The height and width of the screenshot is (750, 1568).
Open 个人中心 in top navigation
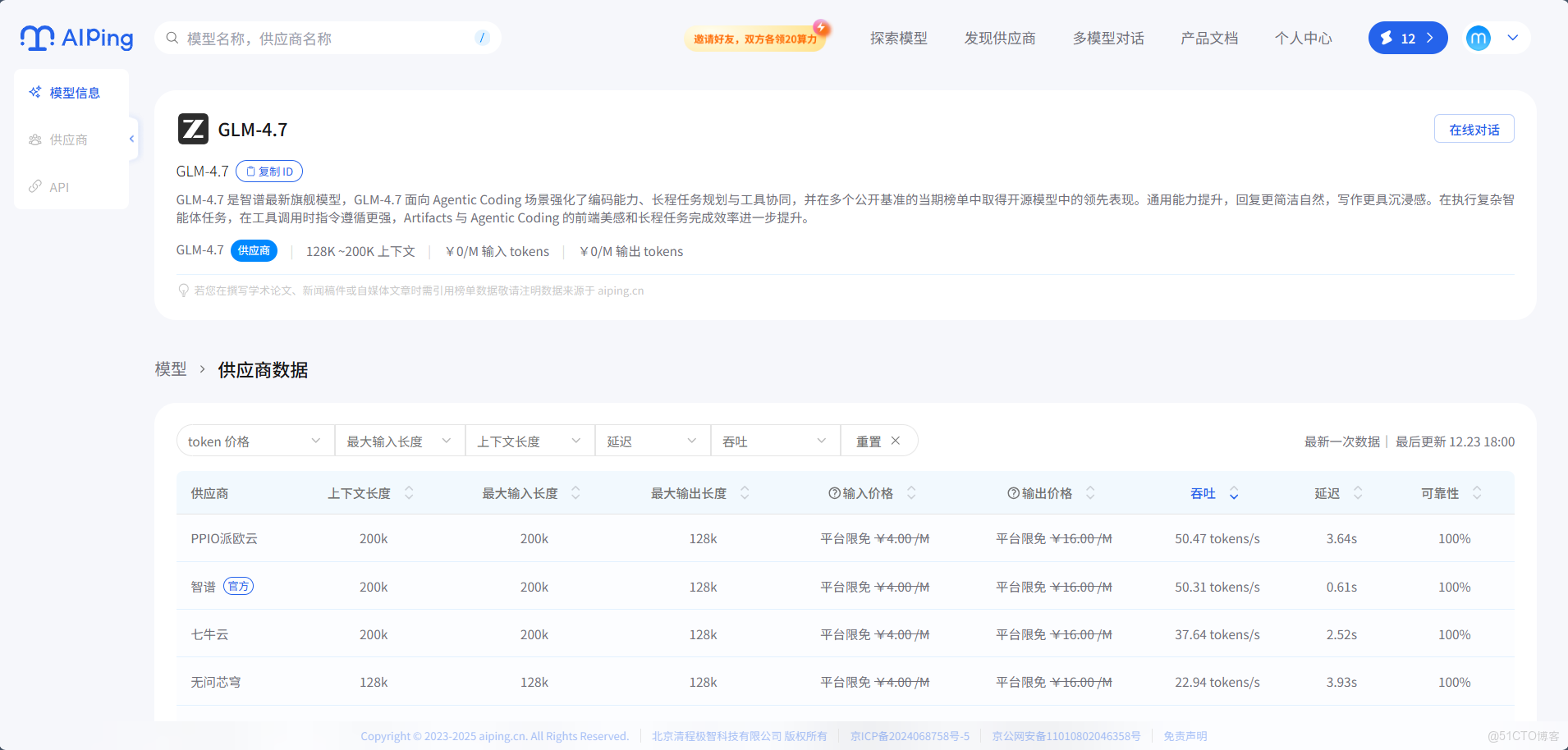click(x=1304, y=39)
